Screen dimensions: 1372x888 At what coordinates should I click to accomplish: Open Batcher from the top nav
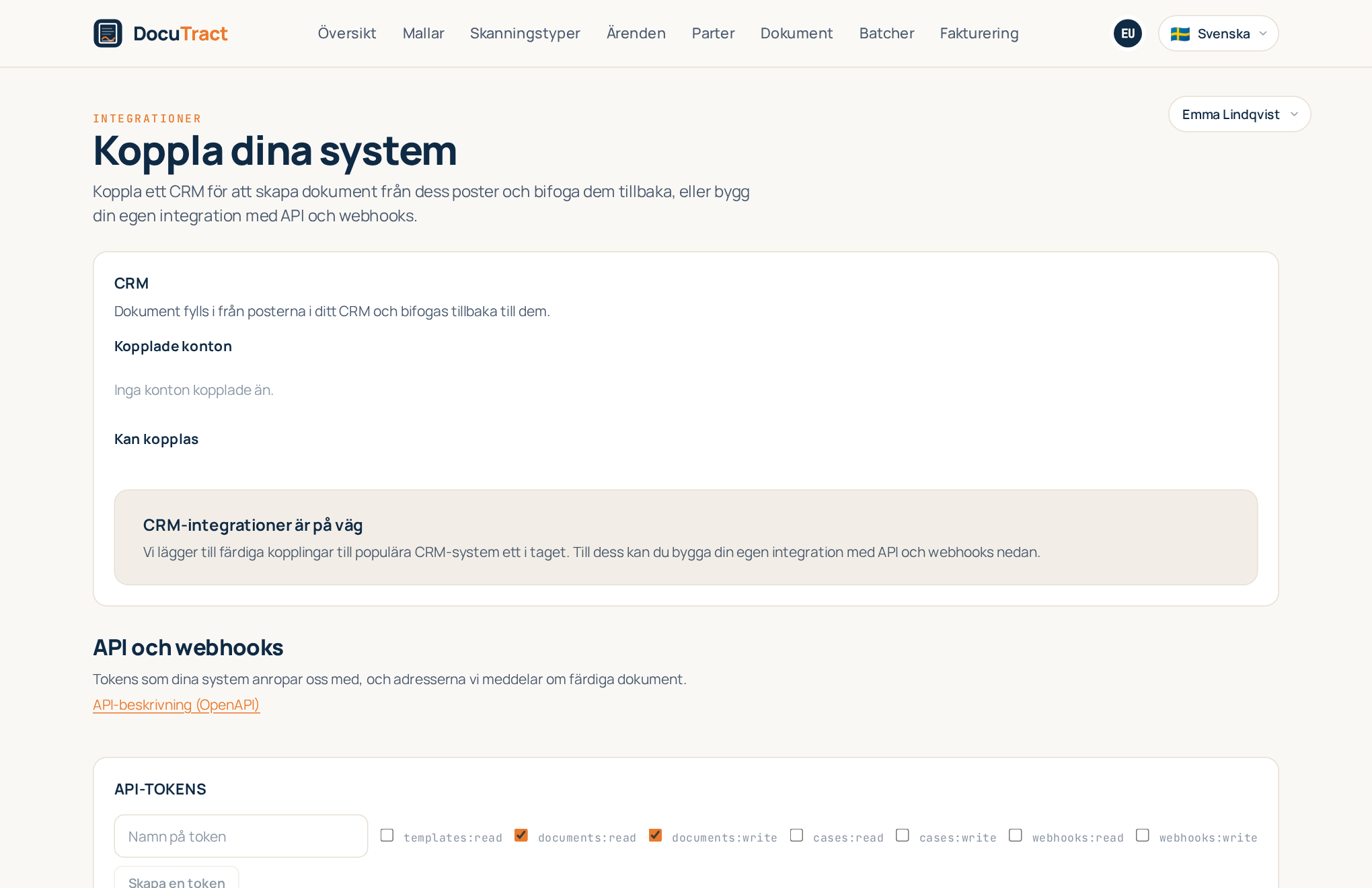886,33
